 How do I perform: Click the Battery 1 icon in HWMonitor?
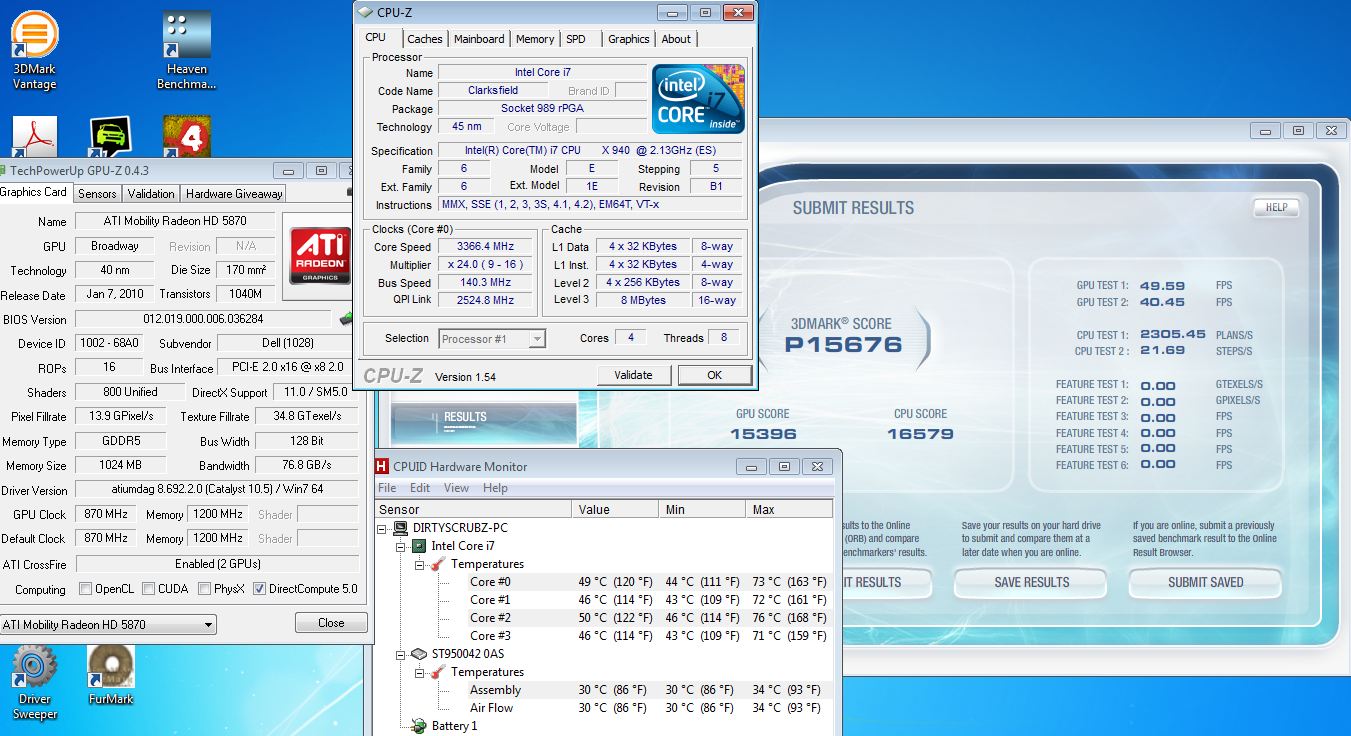click(x=420, y=726)
